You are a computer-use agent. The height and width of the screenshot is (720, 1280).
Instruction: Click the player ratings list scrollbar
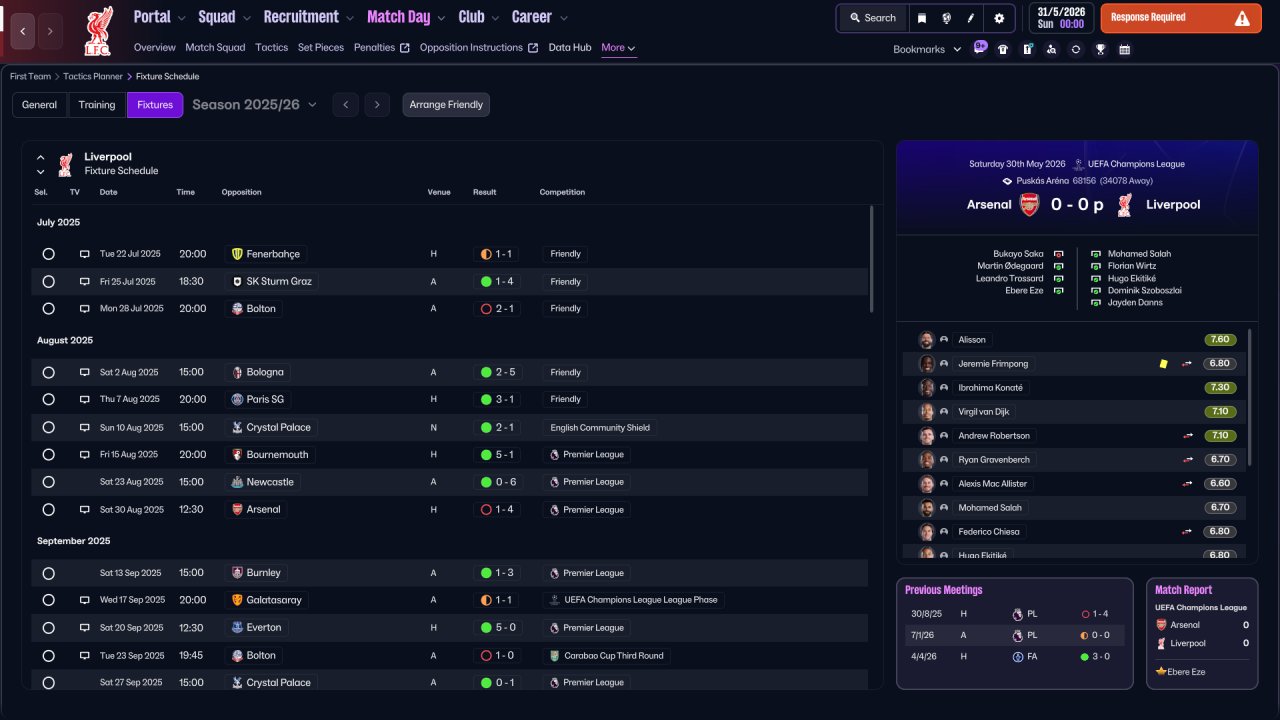[1249, 395]
